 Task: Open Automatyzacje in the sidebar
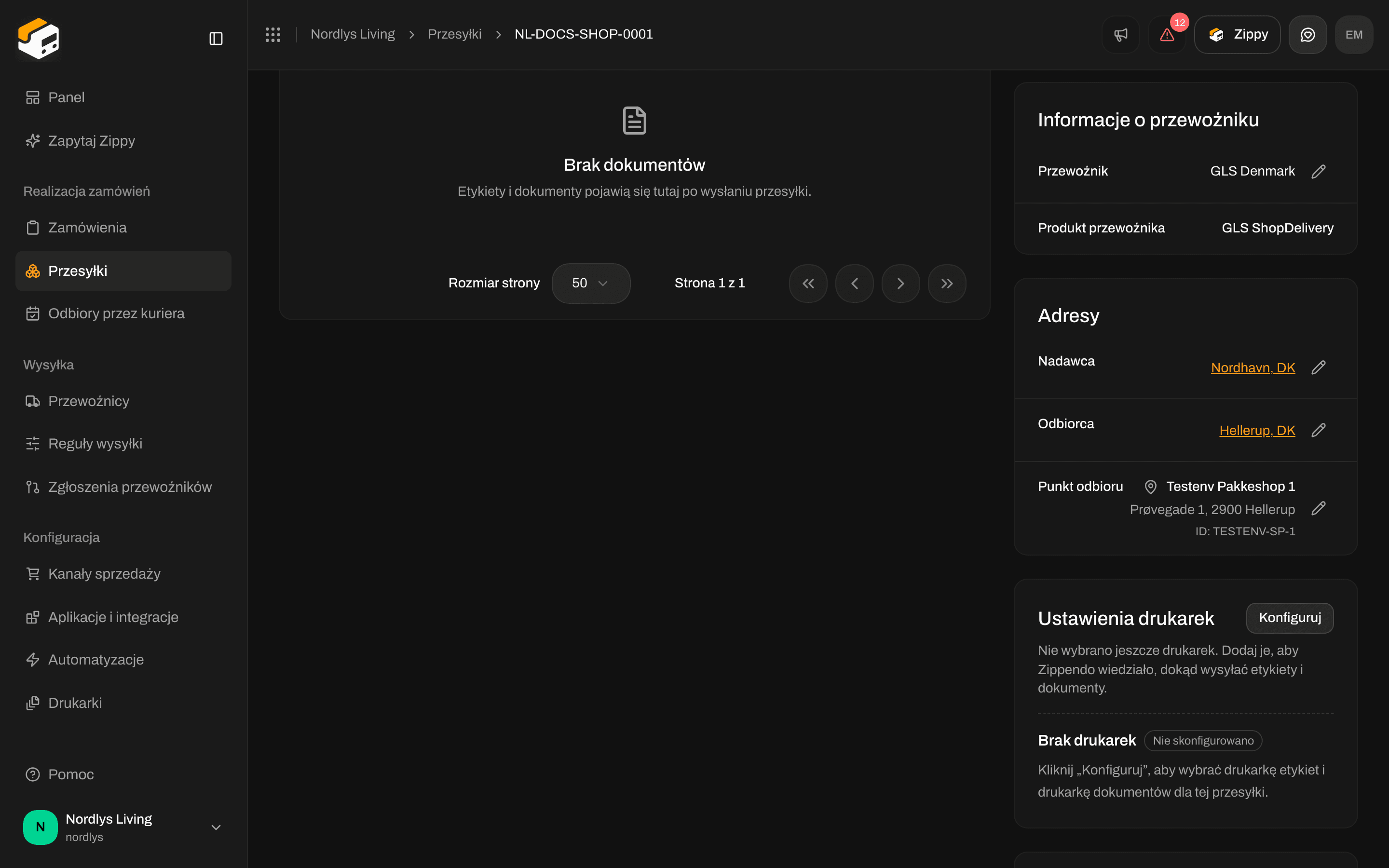click(123, 660)
